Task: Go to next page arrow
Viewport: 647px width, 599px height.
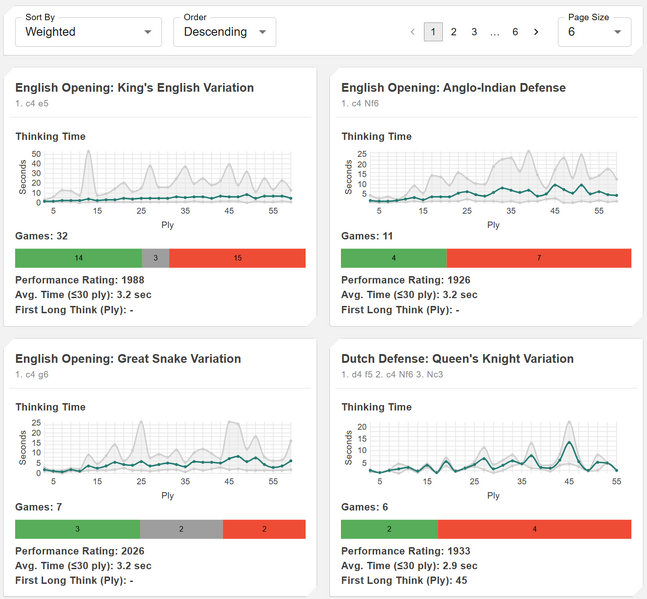Action: (x=536, y=32)
